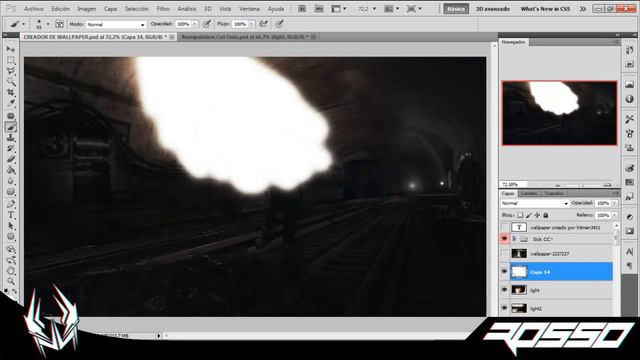Viewport: 640px width, 360px height.
Task: Click the Navegador zoom slider
Action: tap(582, 184)
